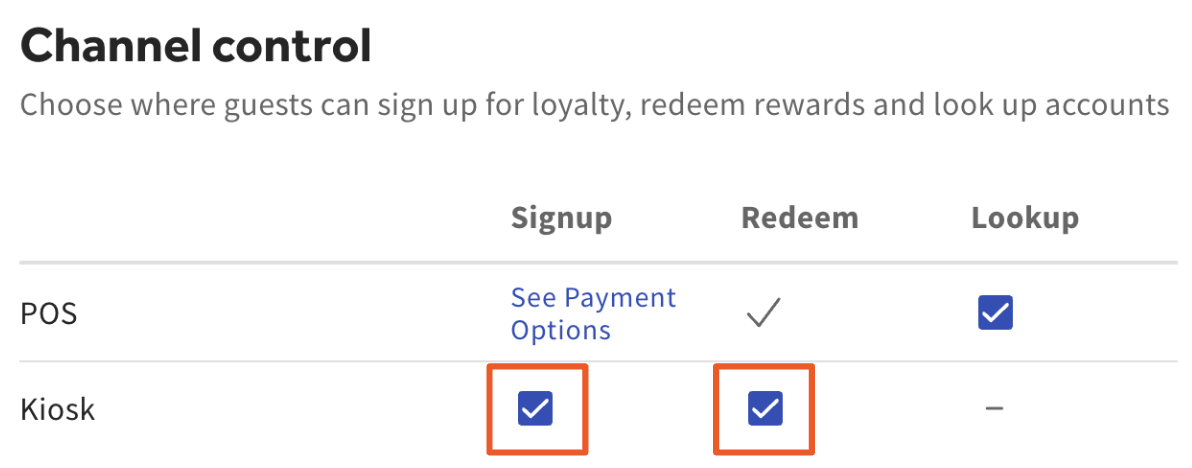Open the See Payment Options link

point(593,313)
